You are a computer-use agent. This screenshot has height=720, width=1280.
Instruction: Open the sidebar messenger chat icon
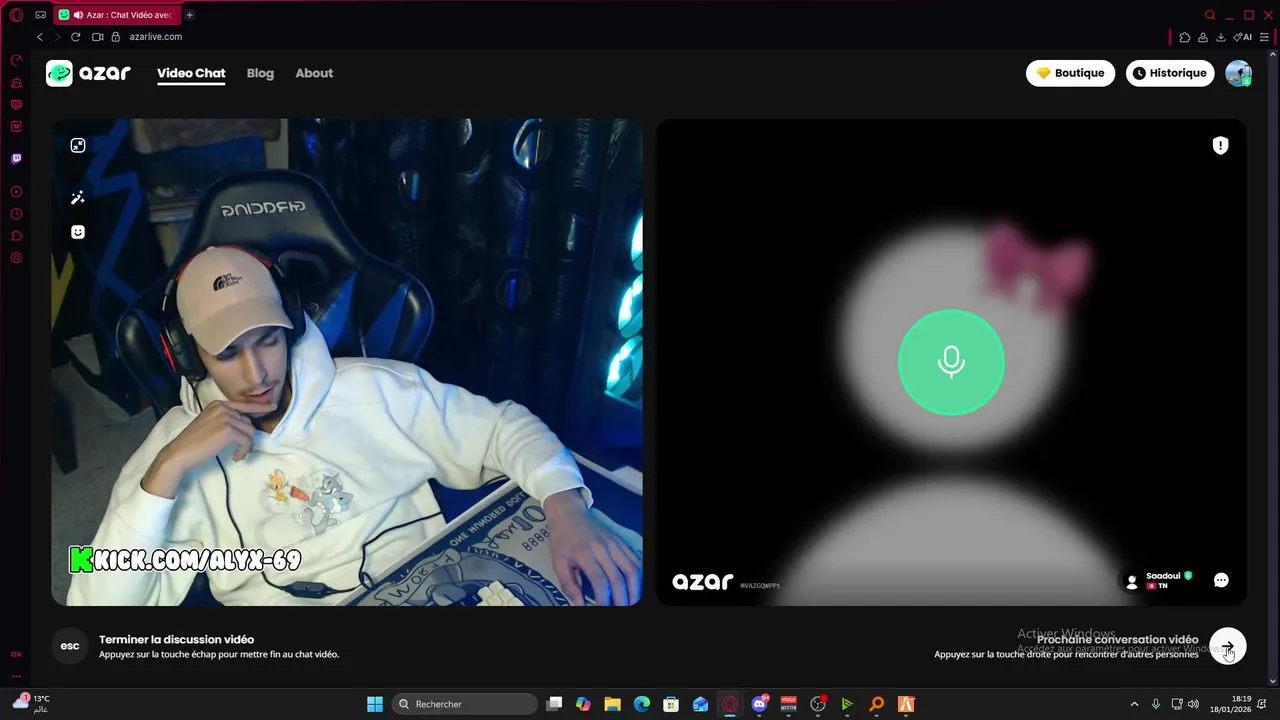tap(16, 105)
